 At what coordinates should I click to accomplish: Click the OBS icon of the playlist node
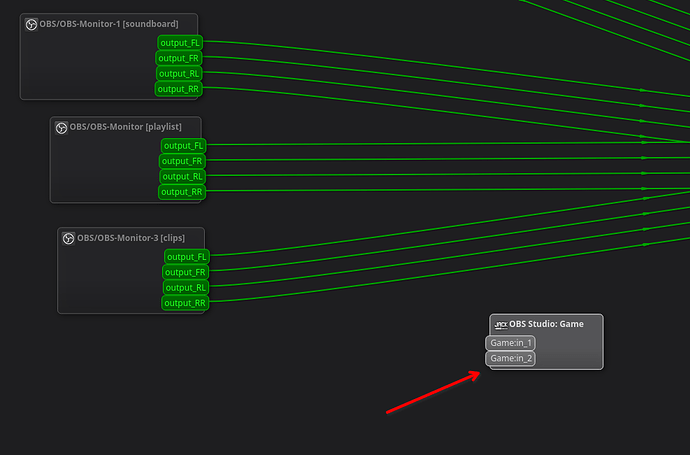click(x=62, y=128)
